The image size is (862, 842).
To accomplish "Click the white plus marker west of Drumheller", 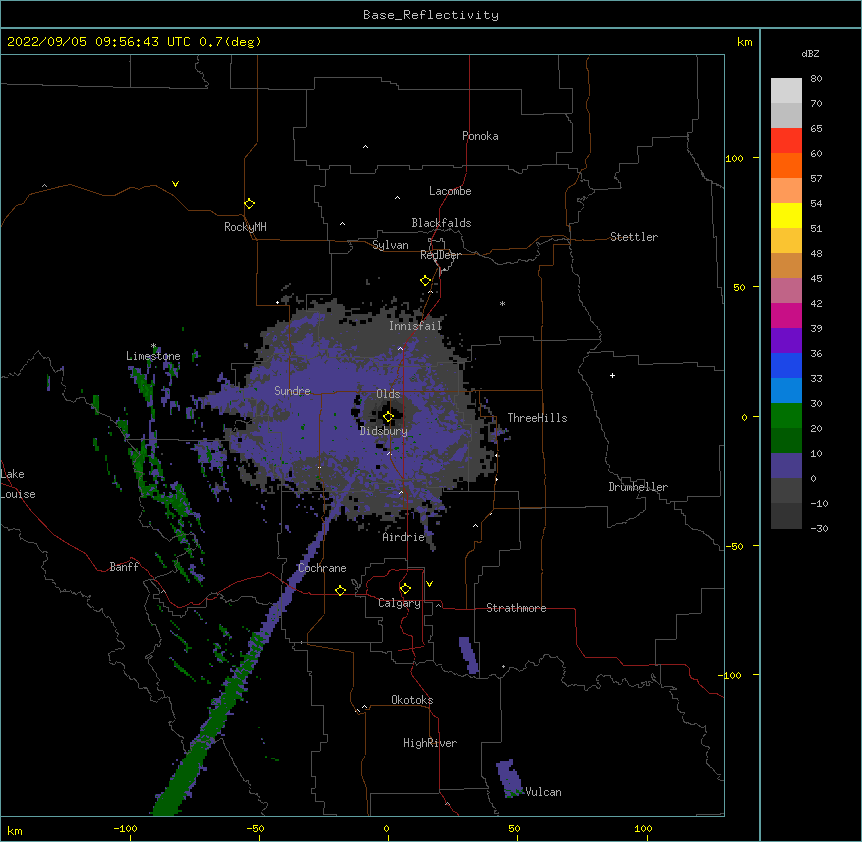I will pos(612,375).
